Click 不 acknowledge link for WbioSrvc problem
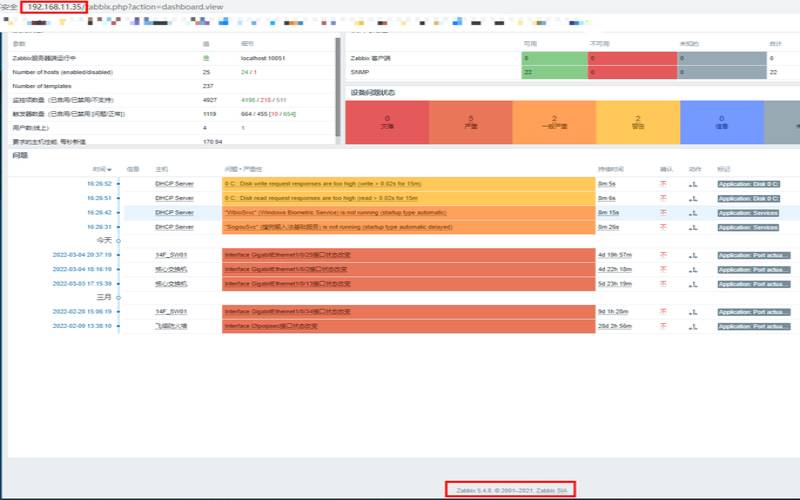Viewport: 800px width, 500px height. [662, 213]
